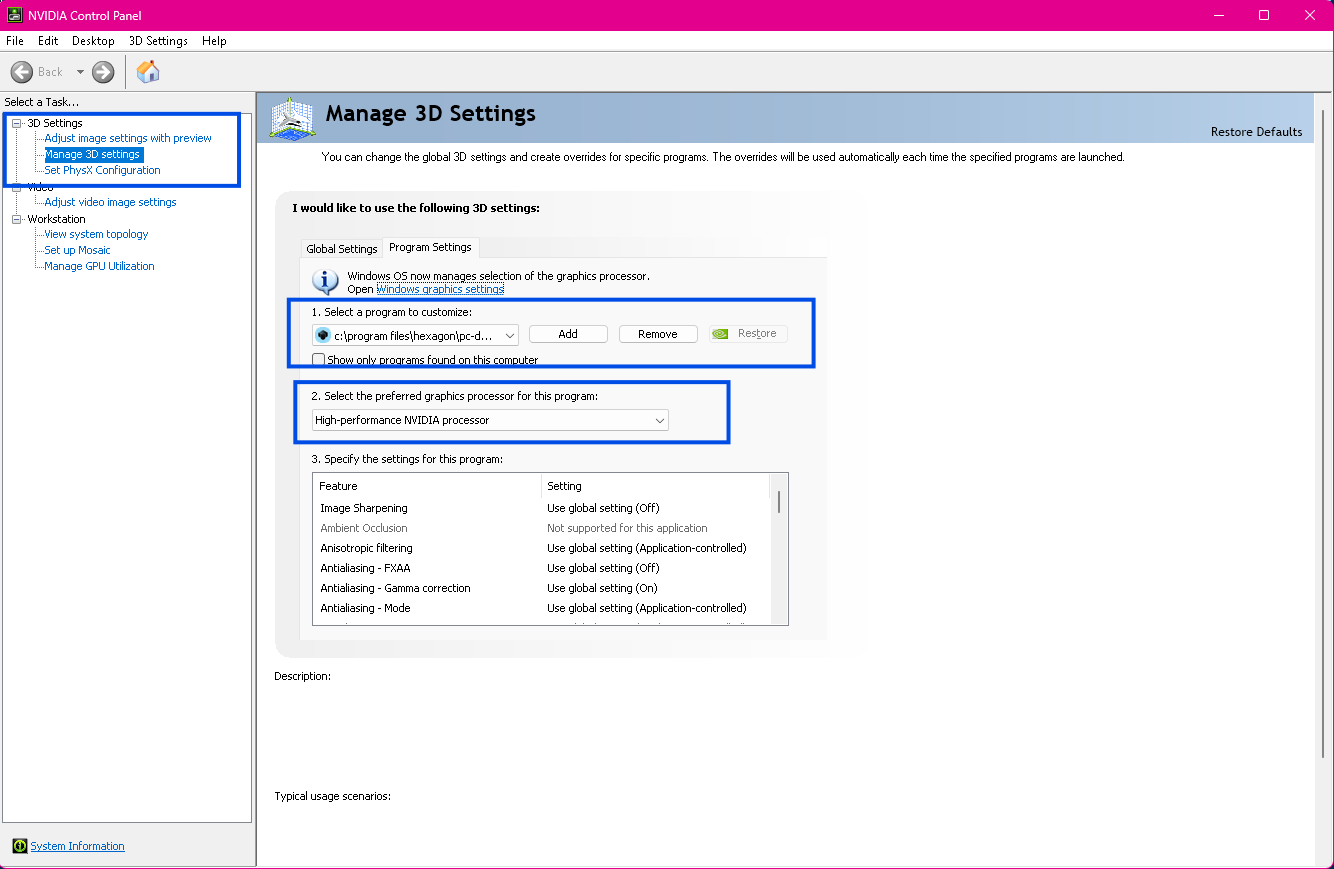Select the Program Settings tab
Screen dimensions: 1334x869
[430, 247]
